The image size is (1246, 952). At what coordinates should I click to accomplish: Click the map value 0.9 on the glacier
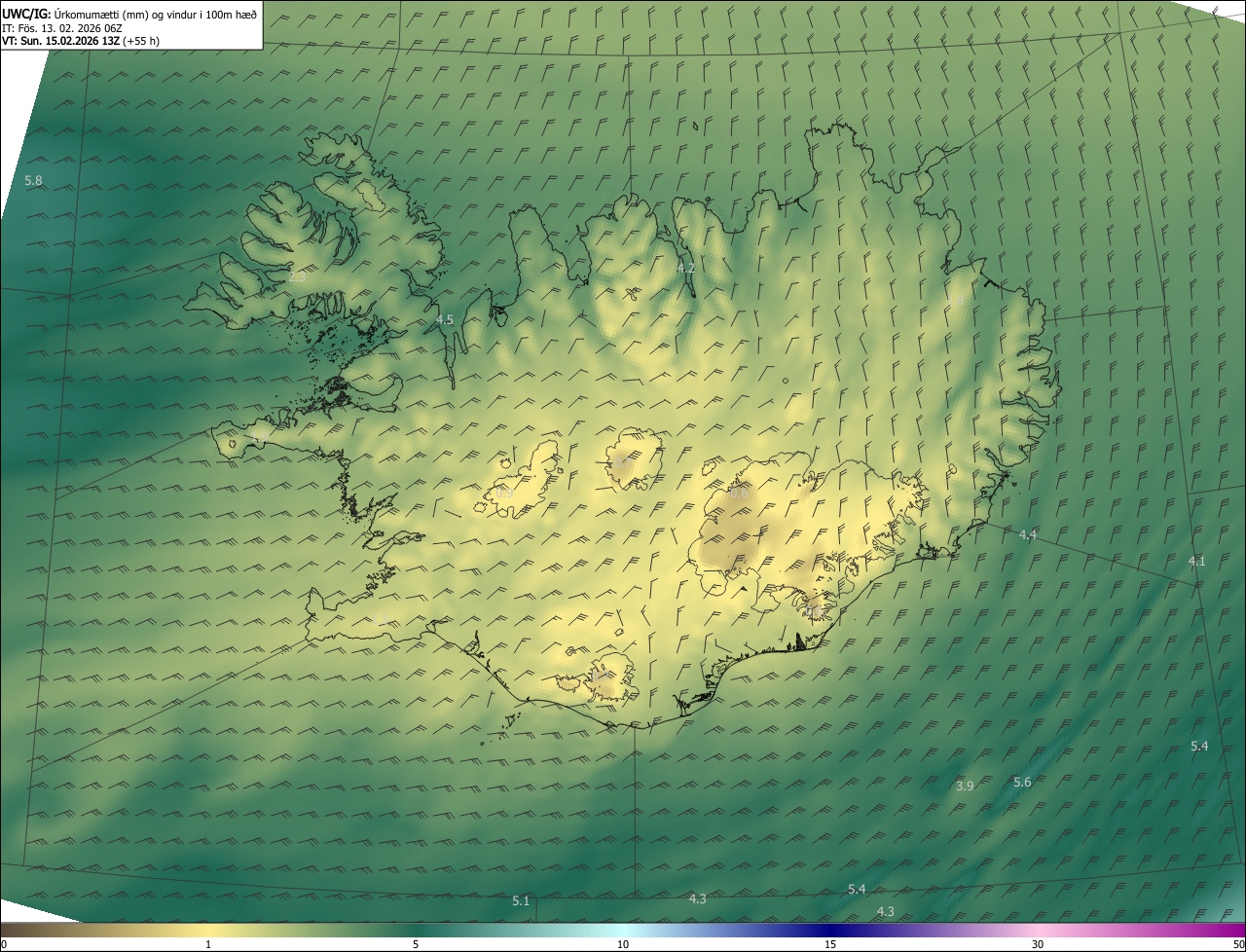504,494
